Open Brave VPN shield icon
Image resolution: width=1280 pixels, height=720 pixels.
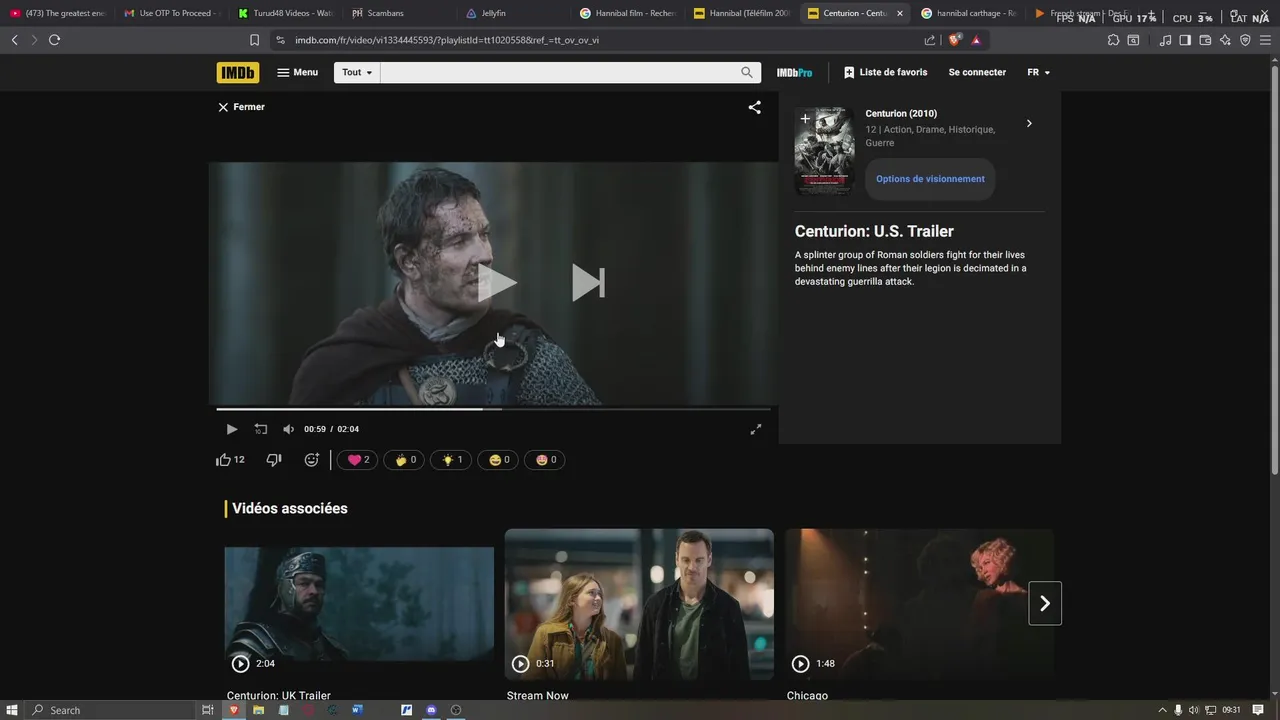1245,40
